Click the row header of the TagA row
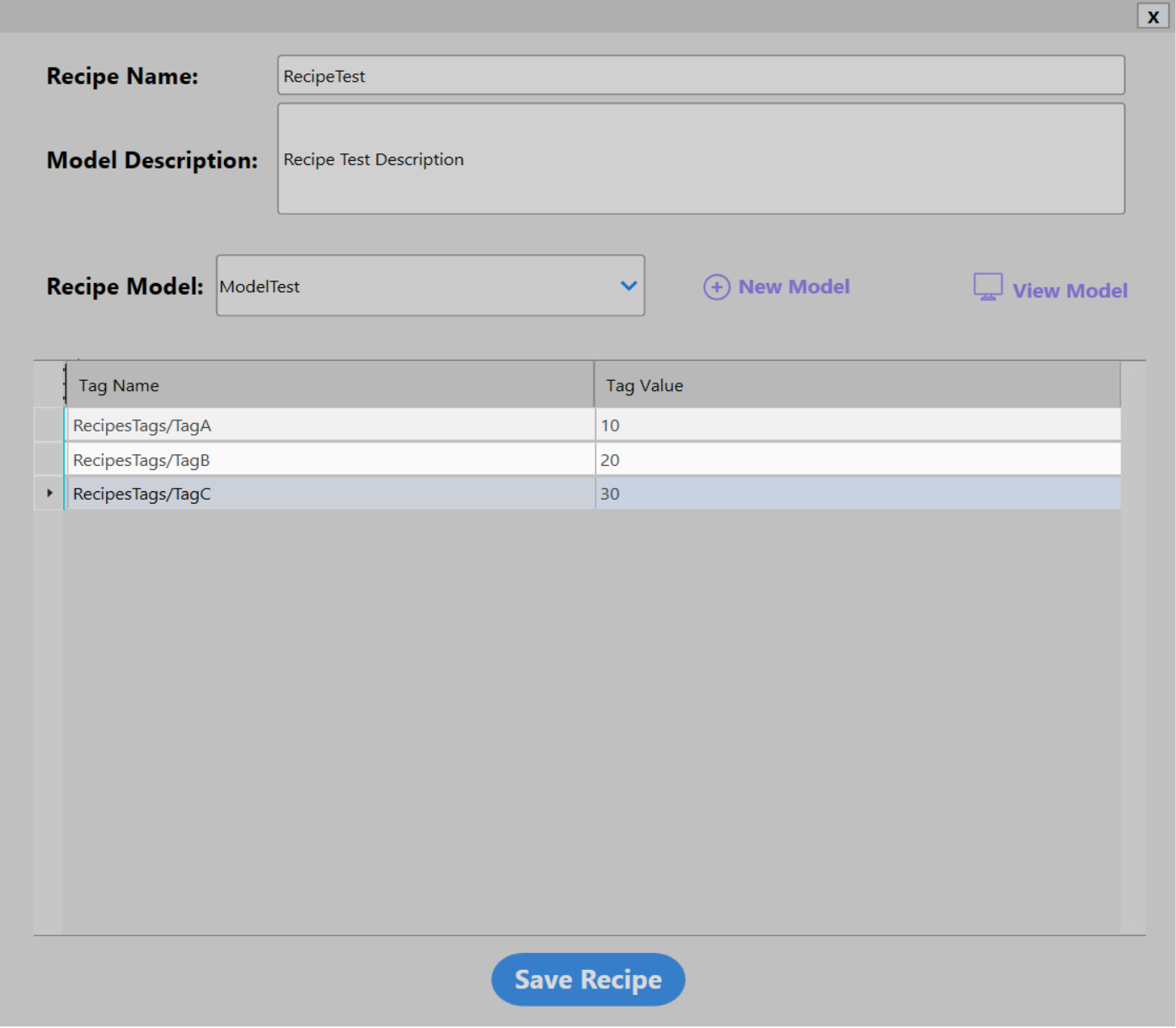 (49, 425)
